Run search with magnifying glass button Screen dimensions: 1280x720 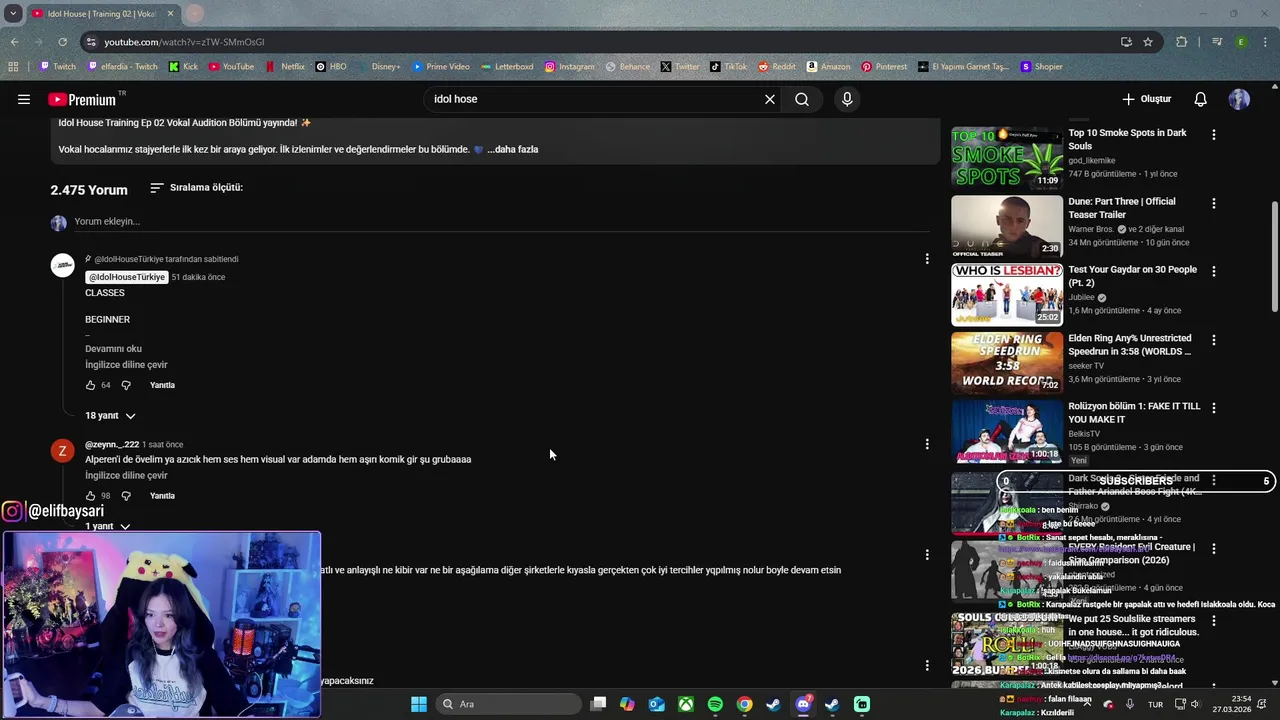[x=802, y=99]
